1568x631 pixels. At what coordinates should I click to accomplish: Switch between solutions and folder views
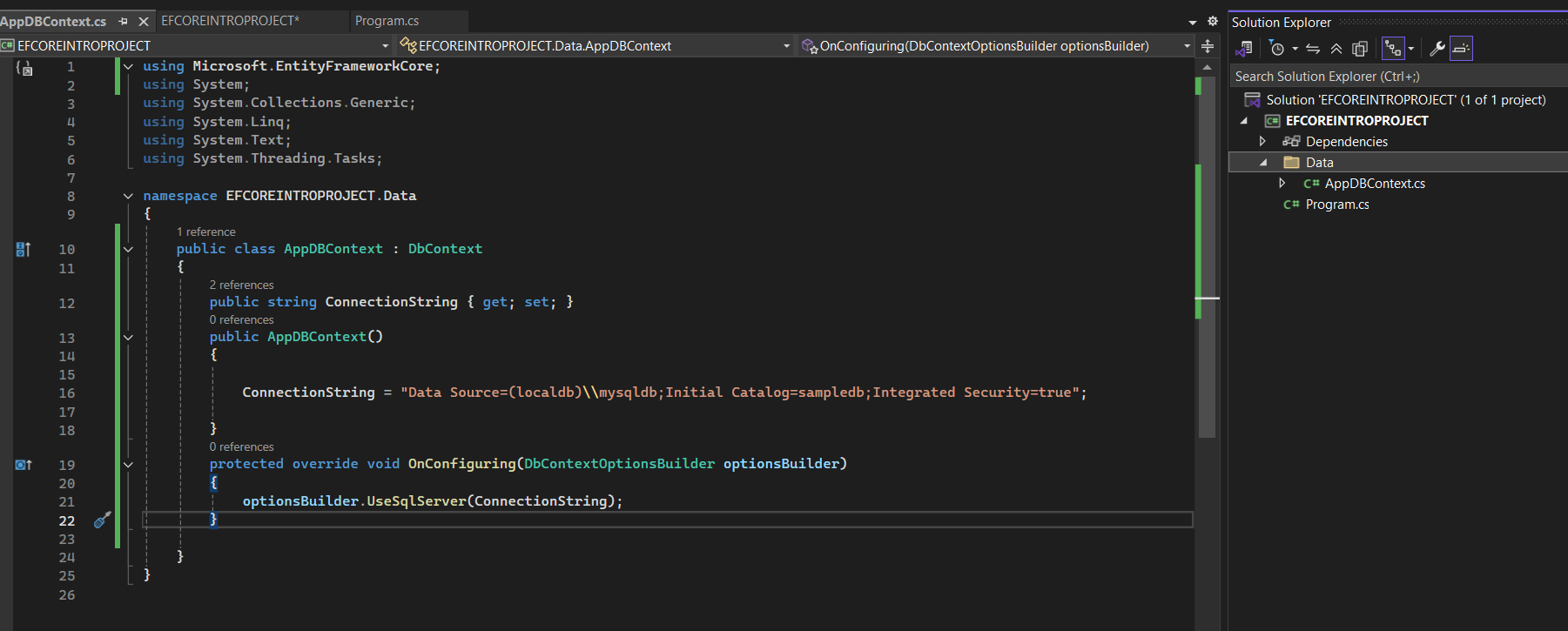coord(1244,49)
